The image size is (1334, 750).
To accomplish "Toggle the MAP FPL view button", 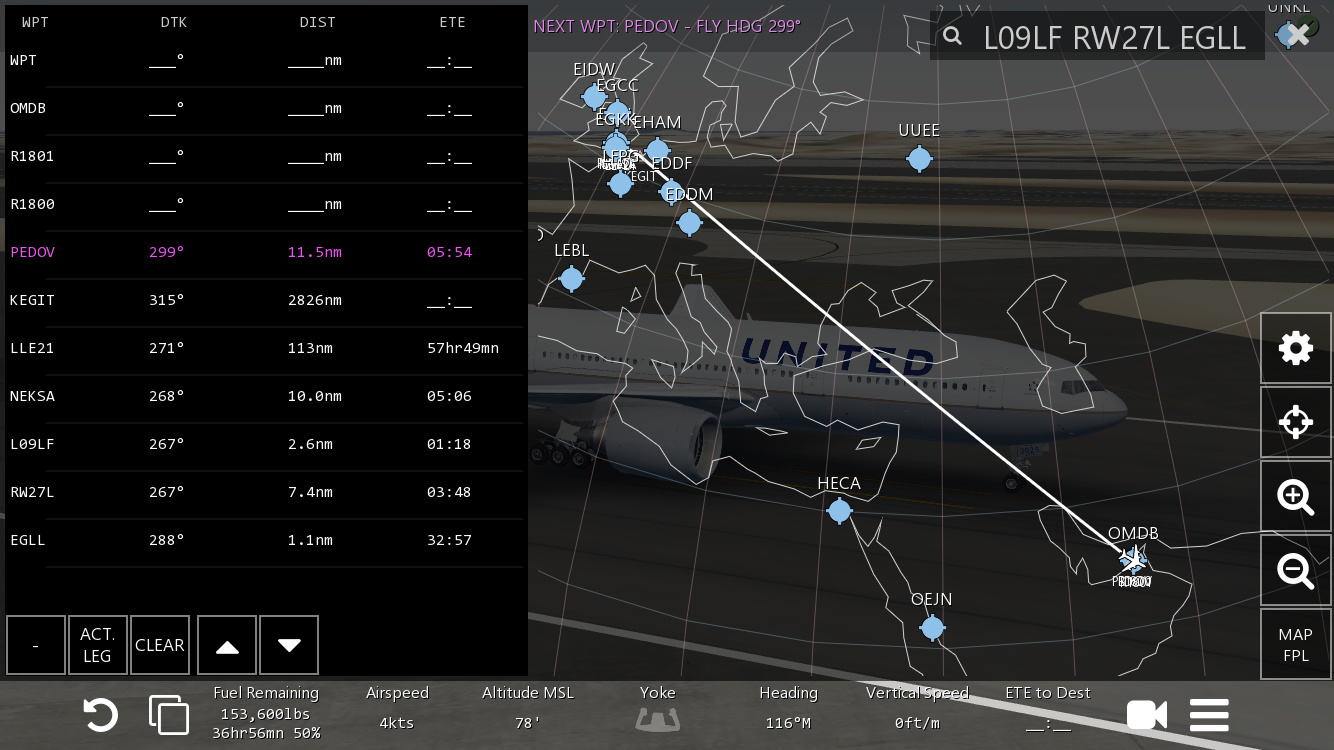I will coord(1296,645).
